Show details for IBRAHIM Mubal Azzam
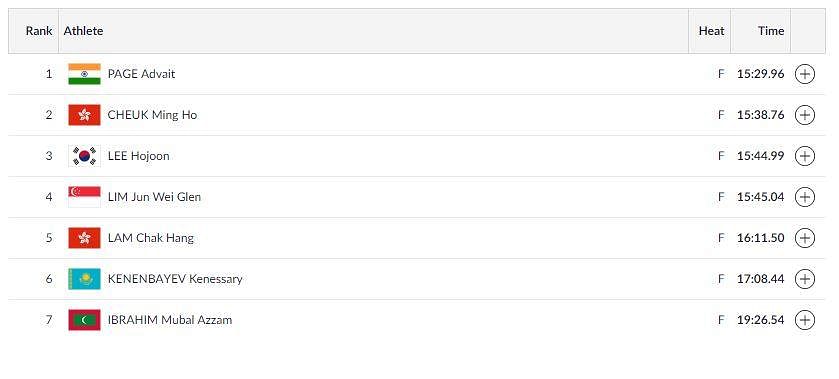Viewport: 839px width, 379px height. click(805, 320)
